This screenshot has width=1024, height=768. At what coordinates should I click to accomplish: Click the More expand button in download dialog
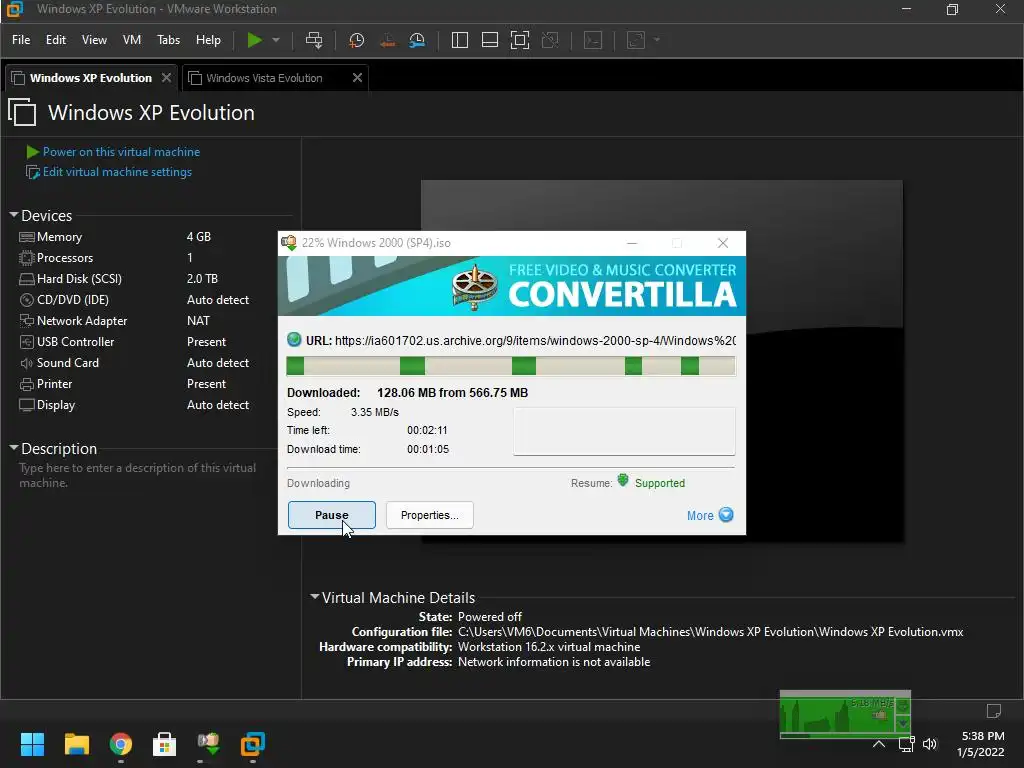pyautogui.click(x=710, y=515)
